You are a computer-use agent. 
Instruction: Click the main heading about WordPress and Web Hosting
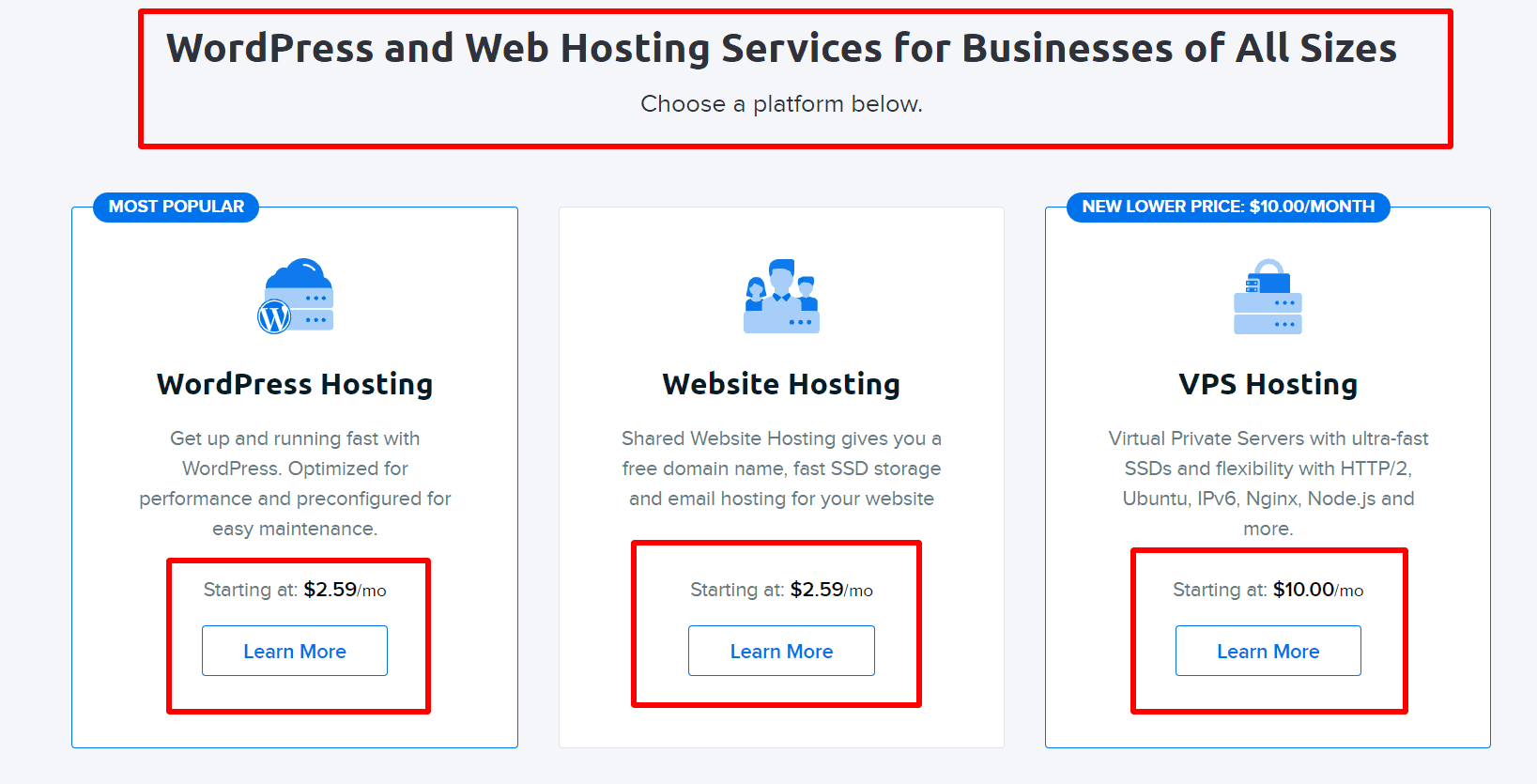click(x=781, y=48)
